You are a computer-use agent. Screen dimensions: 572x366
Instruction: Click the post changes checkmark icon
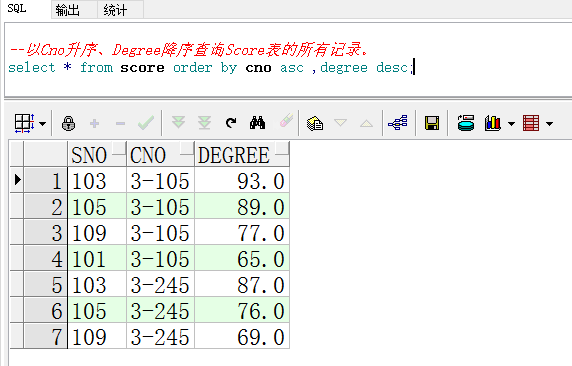[x=146, y=123]
